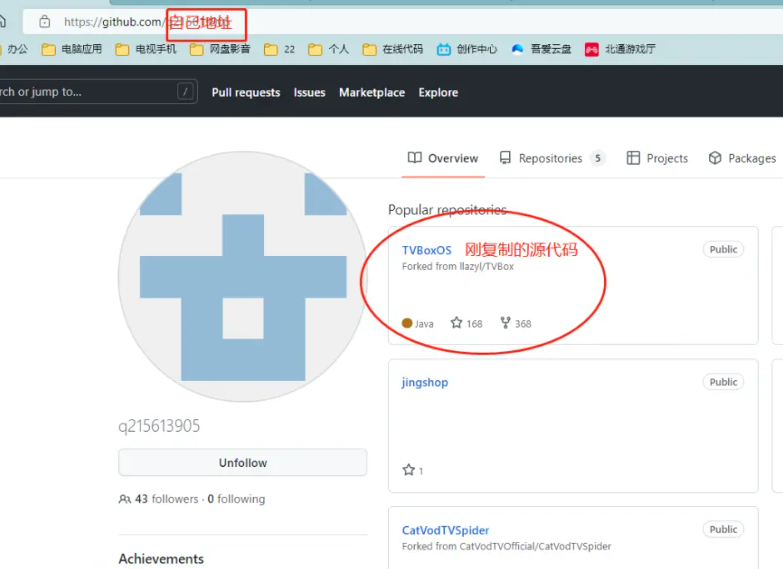
Task: Click the Achievements heading
Action: click(x=161, y=559)
